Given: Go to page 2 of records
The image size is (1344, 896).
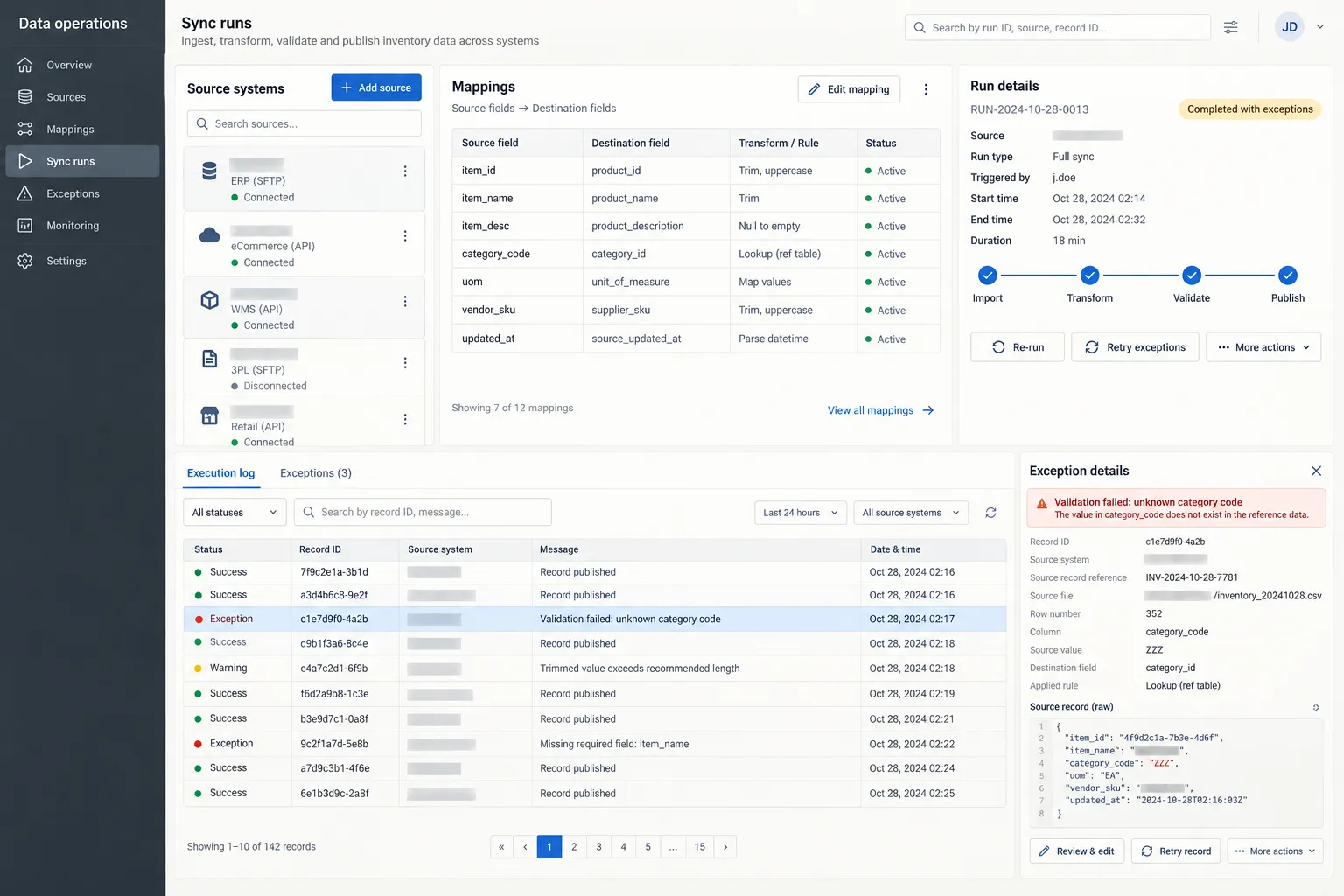Looking at the screenshot, I should (x=574, y=847).
